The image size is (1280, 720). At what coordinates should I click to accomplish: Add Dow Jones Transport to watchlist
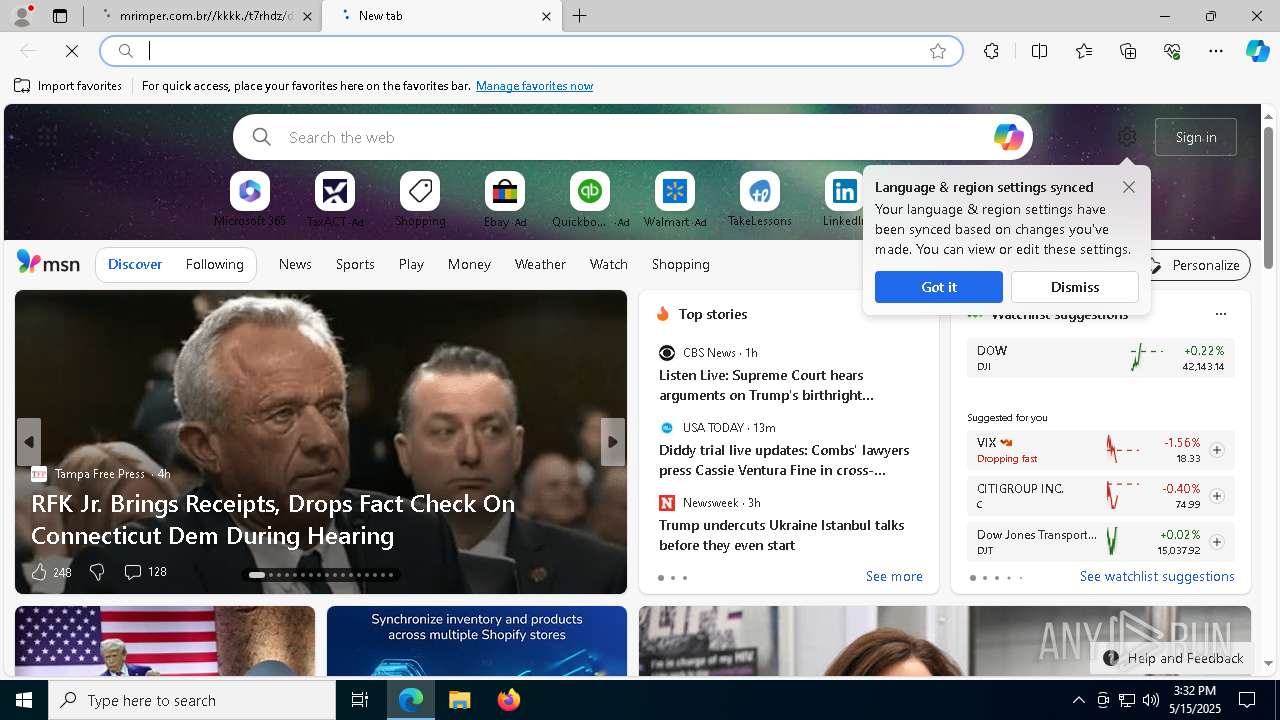(1217, 542)
